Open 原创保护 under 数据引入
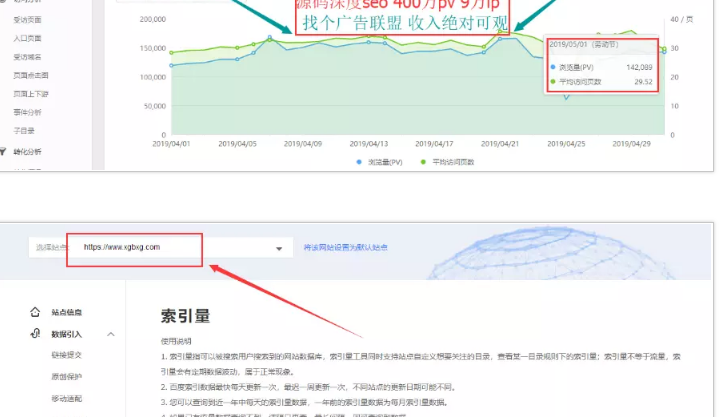The height and width of the screenshot is (417, 724). click(x=66, y=377)
